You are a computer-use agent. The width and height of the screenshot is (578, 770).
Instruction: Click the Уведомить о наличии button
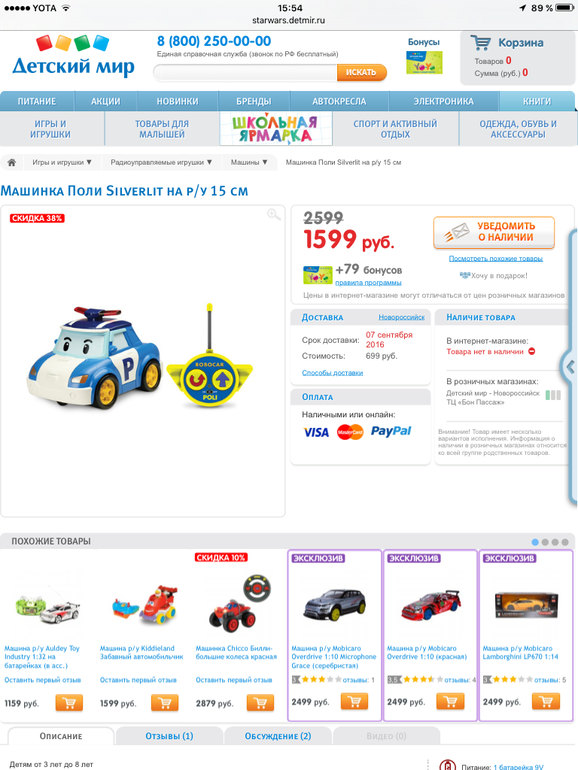pos(494,232)
